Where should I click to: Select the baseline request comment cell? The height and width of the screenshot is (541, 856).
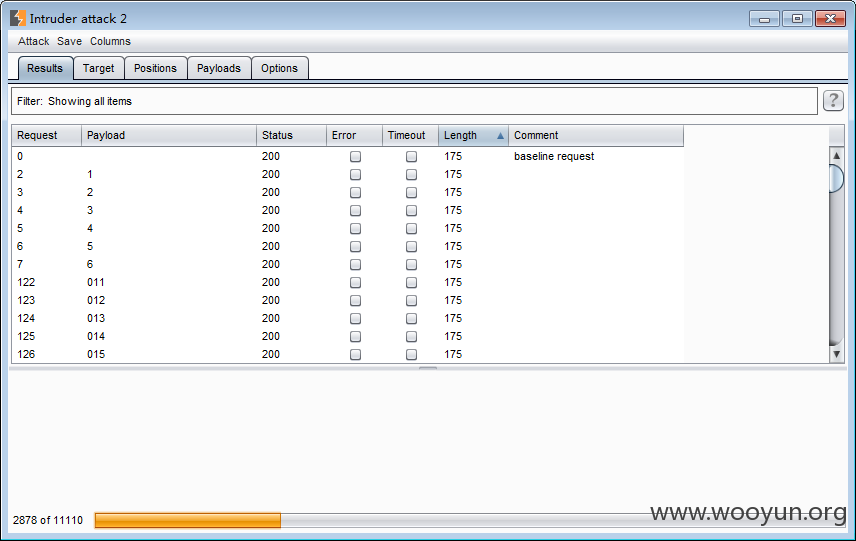[x=554, y=156]
